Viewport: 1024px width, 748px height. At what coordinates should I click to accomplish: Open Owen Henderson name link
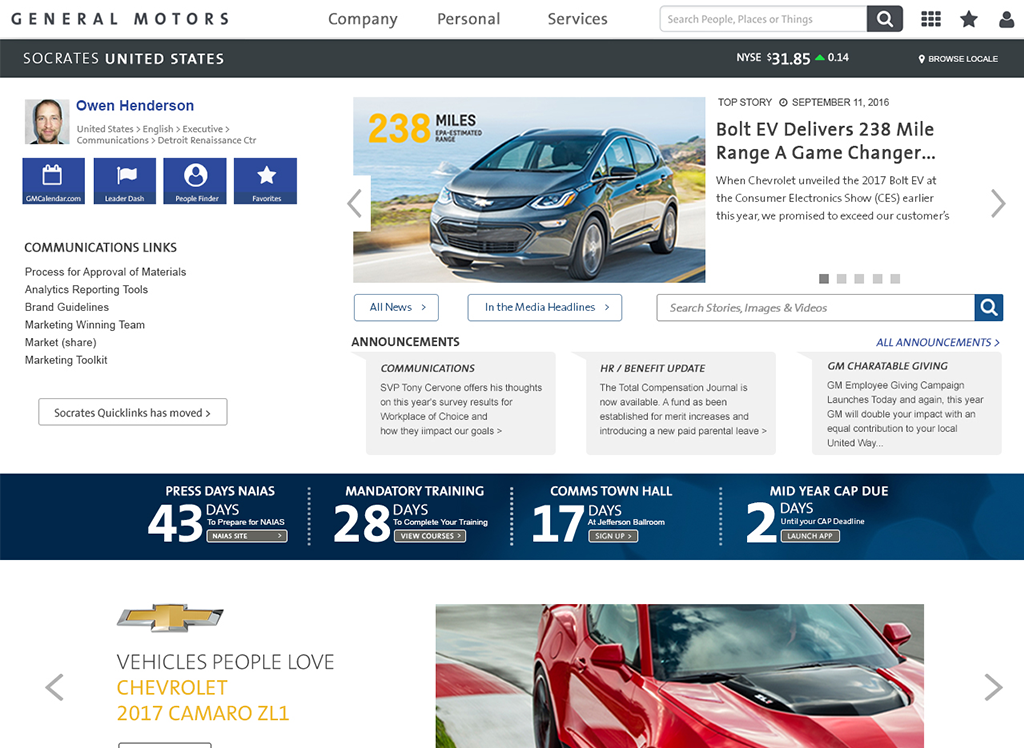[135, 106]
